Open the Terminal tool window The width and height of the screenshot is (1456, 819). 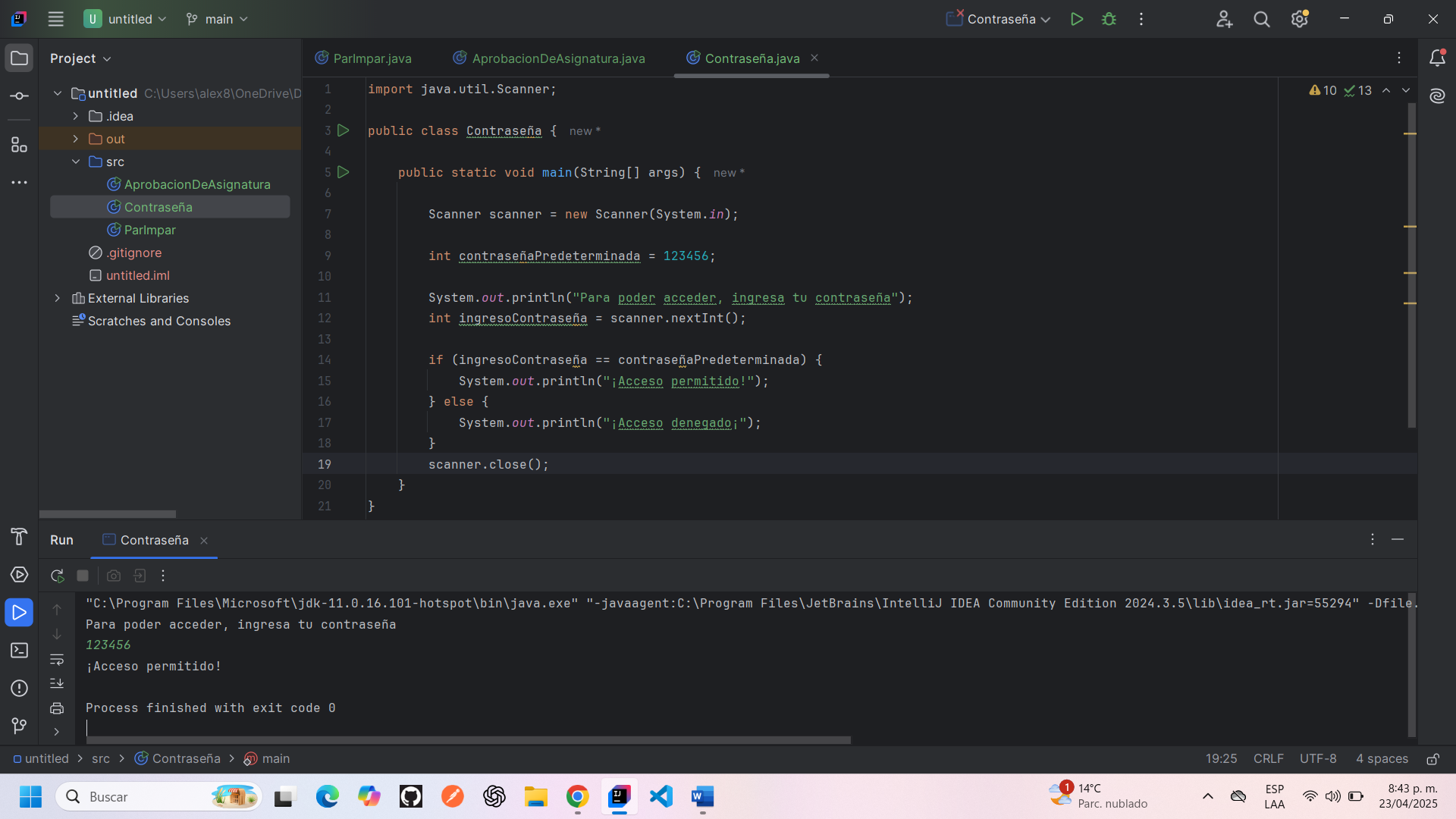[x=19, y=651]
